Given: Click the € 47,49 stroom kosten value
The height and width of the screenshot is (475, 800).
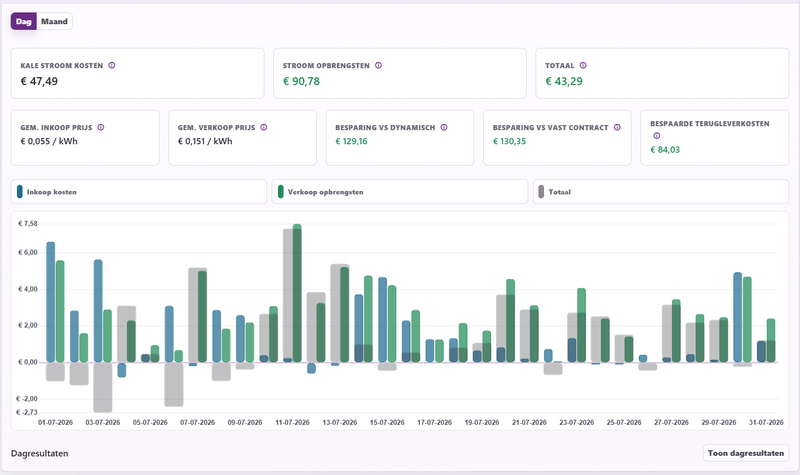Looking at the screenshot, I should point(39,81).
